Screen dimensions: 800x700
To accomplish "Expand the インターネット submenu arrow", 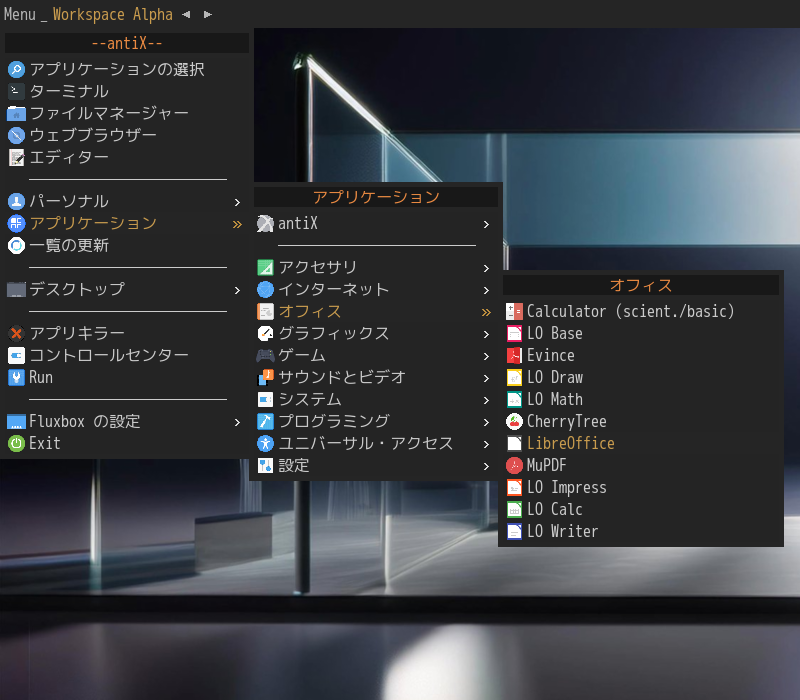I will click(486, 290).
